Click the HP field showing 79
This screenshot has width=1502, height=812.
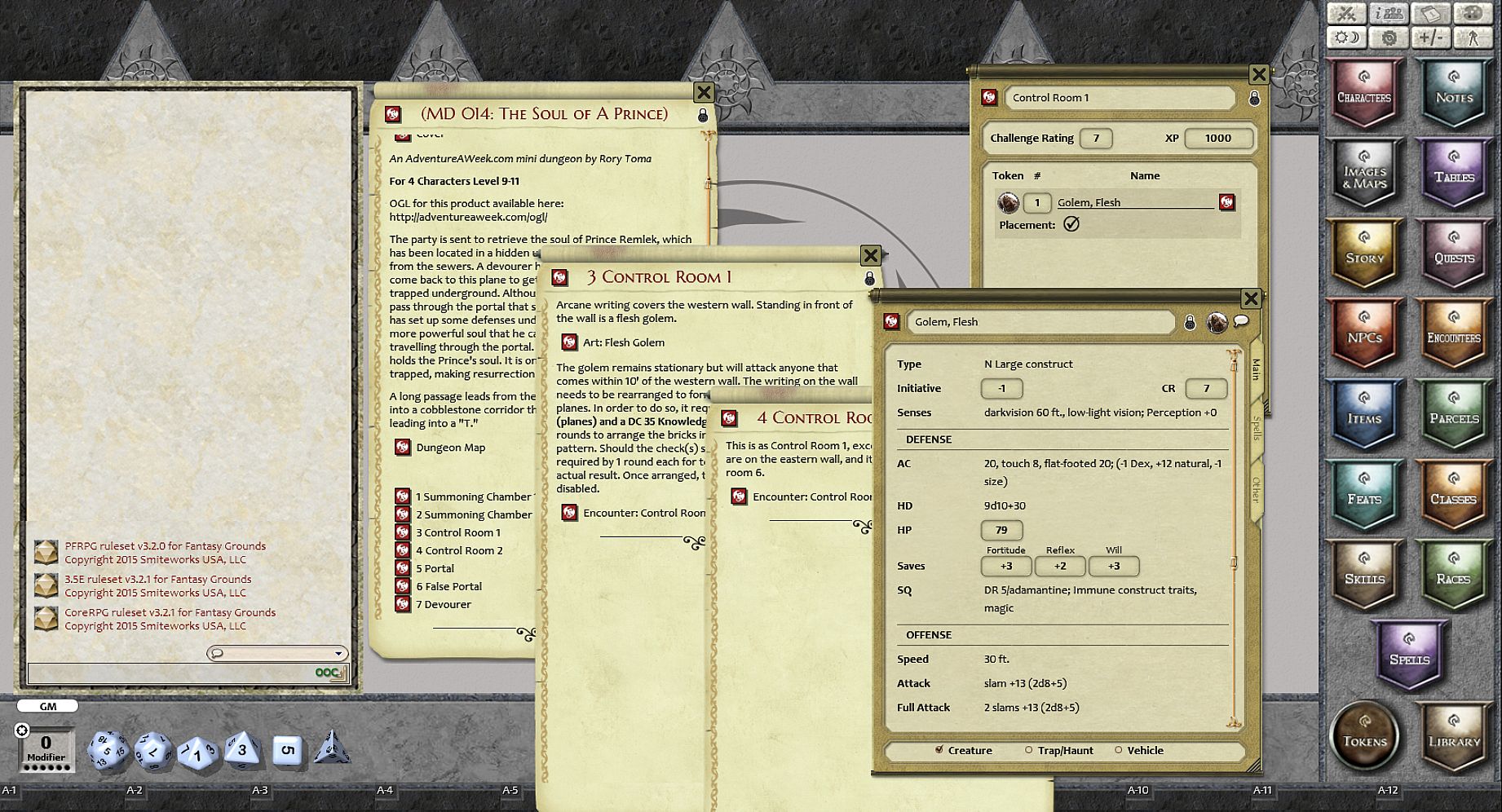[x=1001, y=530]
